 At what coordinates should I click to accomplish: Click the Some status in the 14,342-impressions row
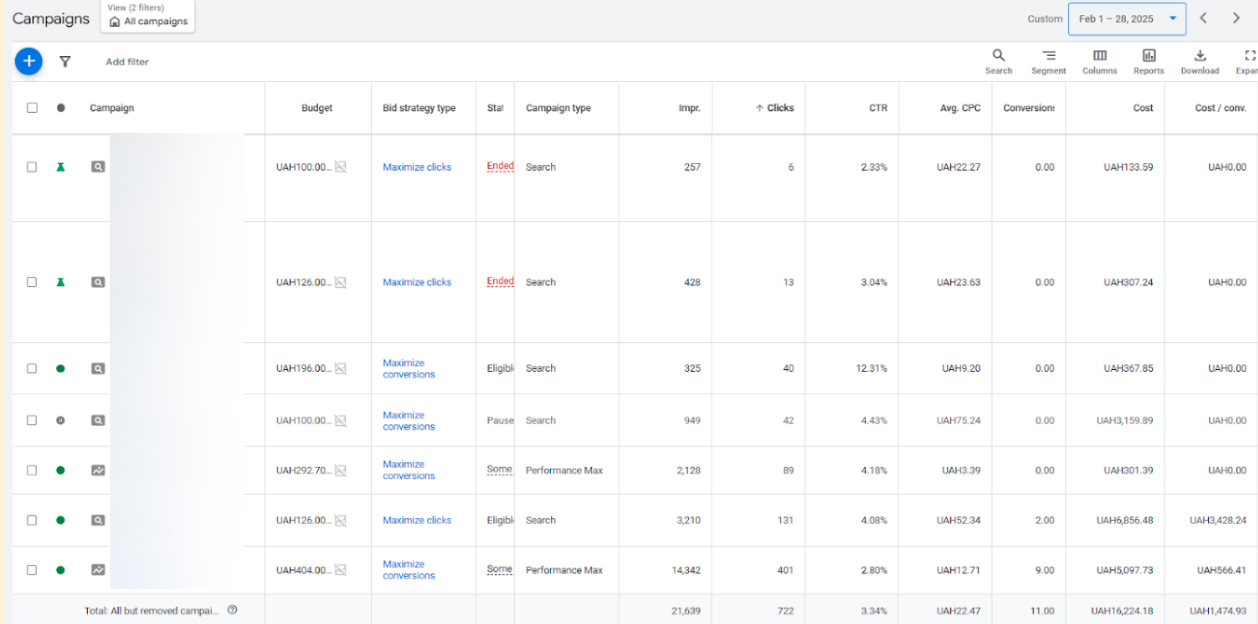click(x=499, y=569)
